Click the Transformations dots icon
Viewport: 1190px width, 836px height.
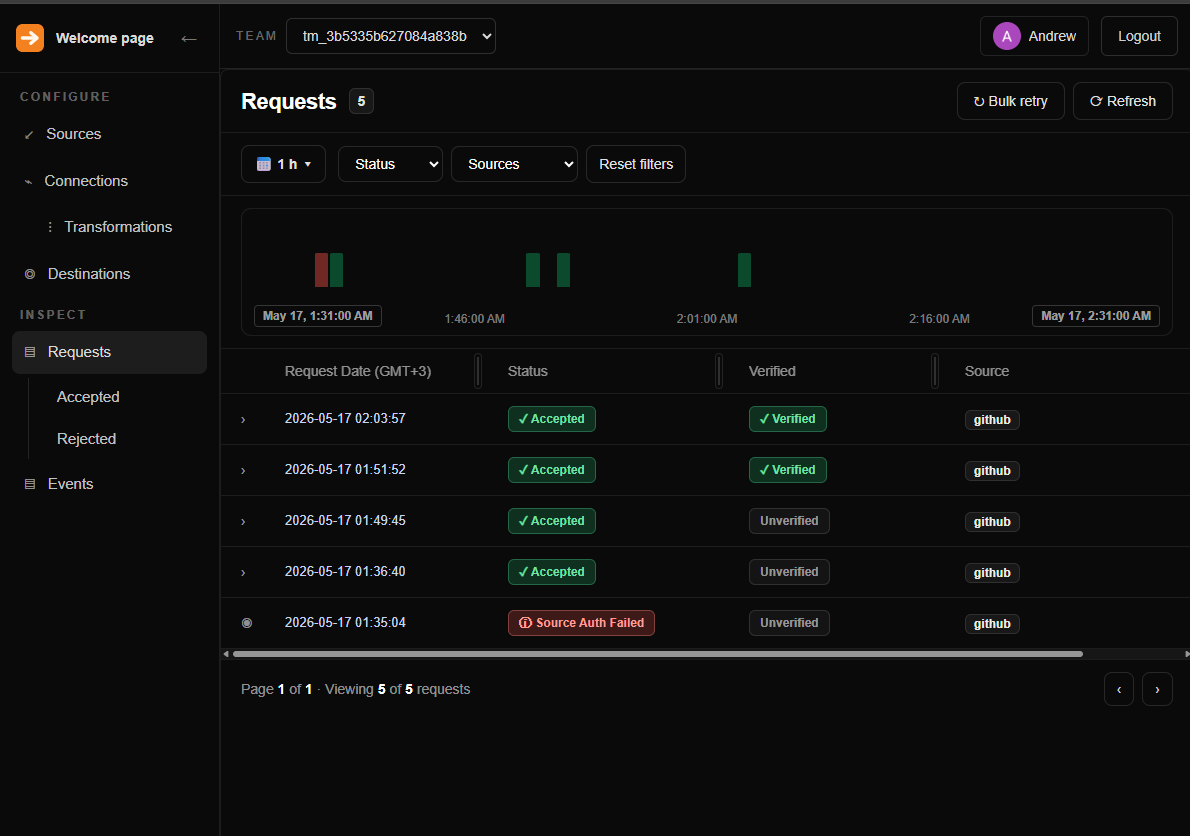pyautogui.click(x=50, y=227)
